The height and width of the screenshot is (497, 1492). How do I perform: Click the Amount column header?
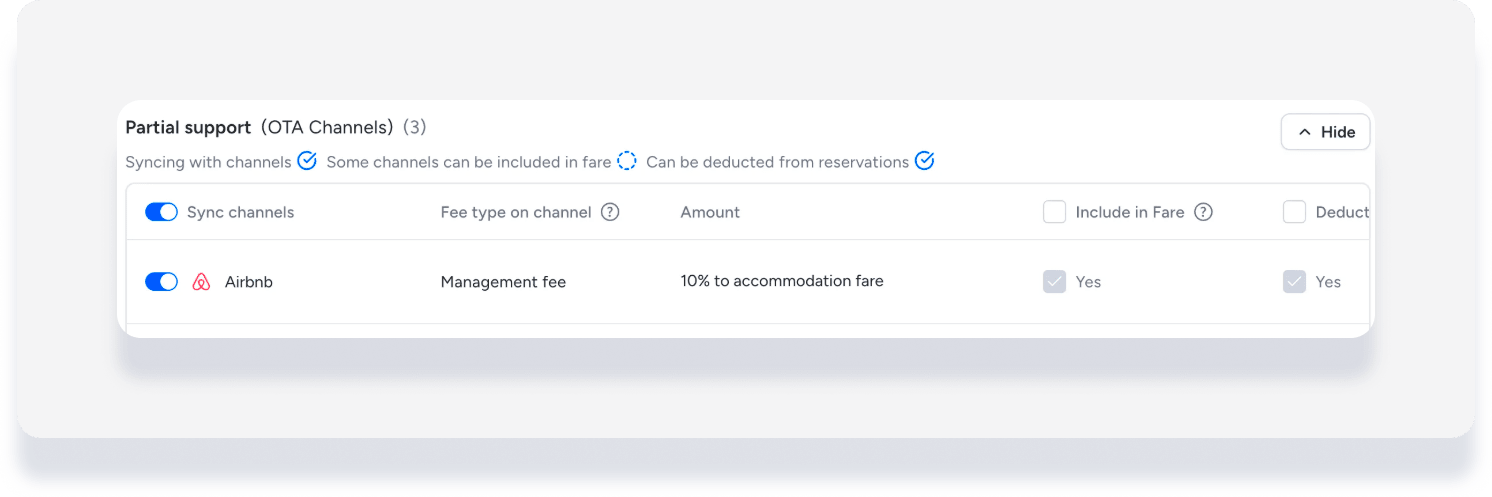[710, 212]
